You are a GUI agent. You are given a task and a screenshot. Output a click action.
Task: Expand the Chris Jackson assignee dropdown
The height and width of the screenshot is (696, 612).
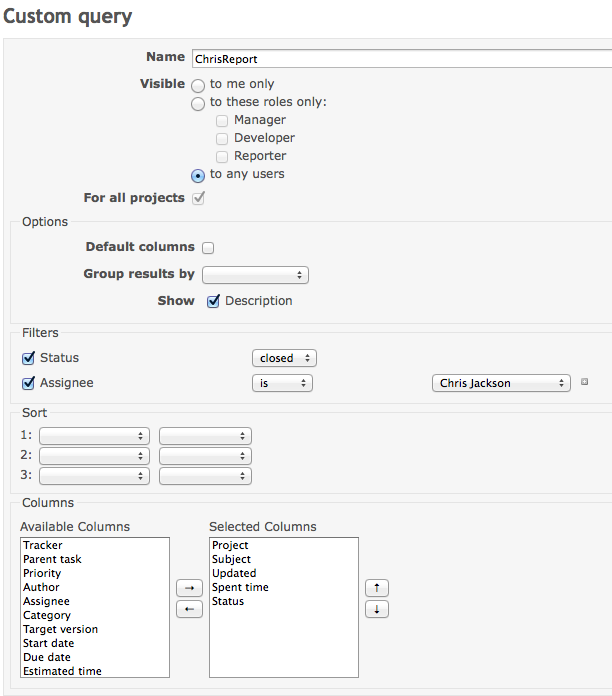[x=501, y=383]
